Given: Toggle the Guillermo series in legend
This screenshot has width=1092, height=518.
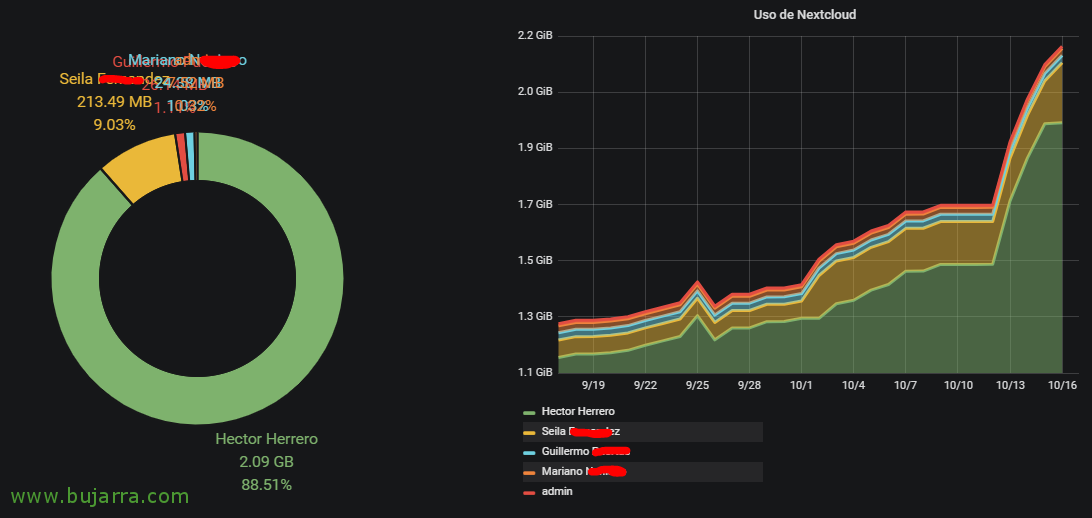Looking at the screenshot, I should 586,451.
